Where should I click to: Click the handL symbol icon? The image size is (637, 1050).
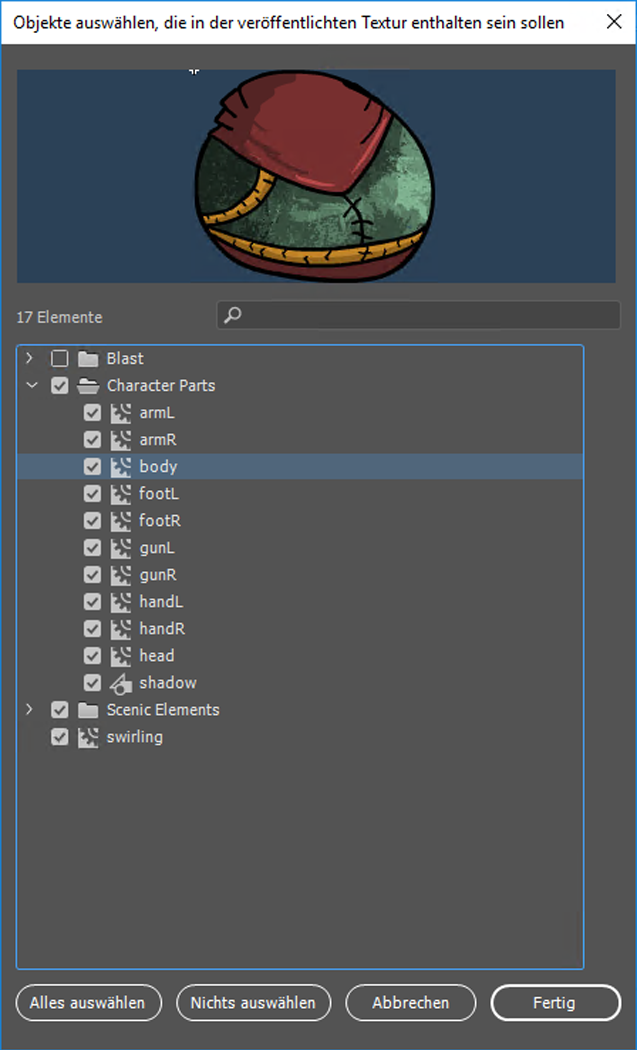click(x=121, y=601)
